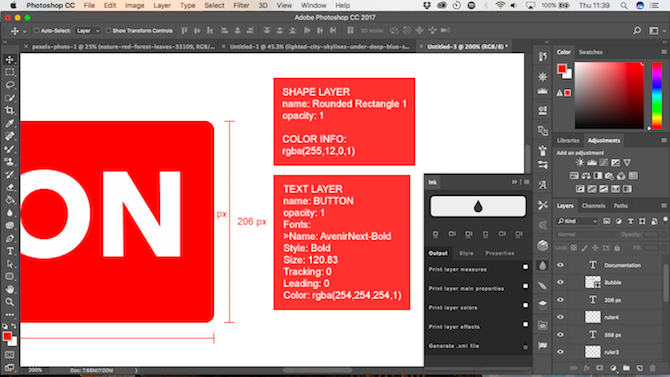Open the blending mode Normal dropdown
This screenshot has width=670, height=377.
587,234
